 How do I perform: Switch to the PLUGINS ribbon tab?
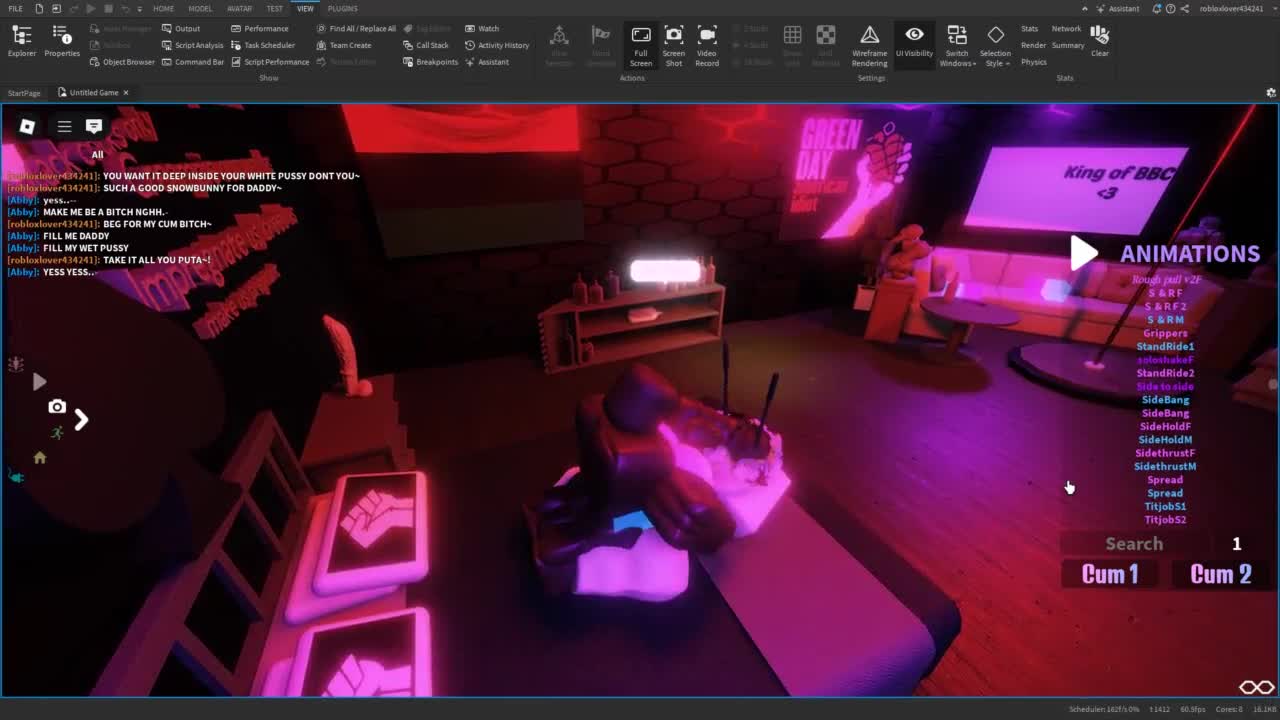click(x=342, y=8)
